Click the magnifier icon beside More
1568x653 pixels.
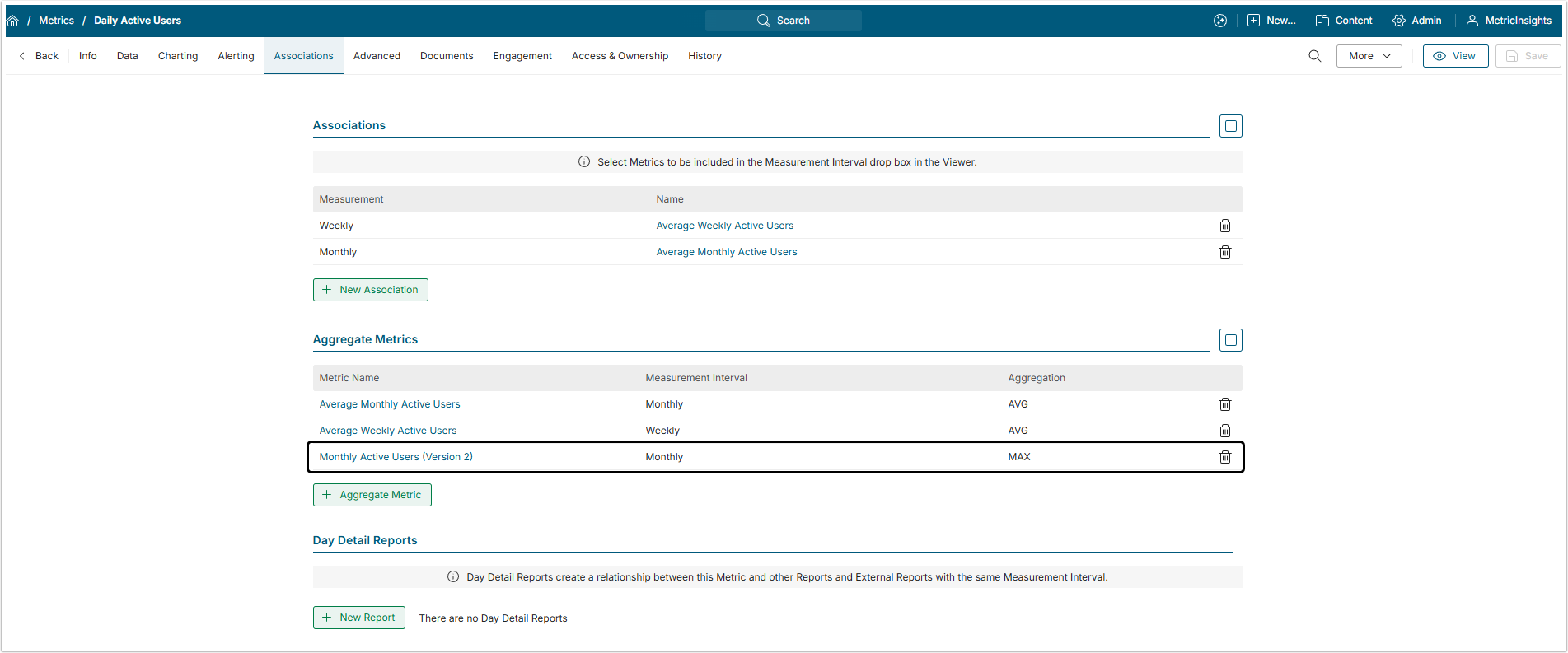click(x=1314, y=56)
